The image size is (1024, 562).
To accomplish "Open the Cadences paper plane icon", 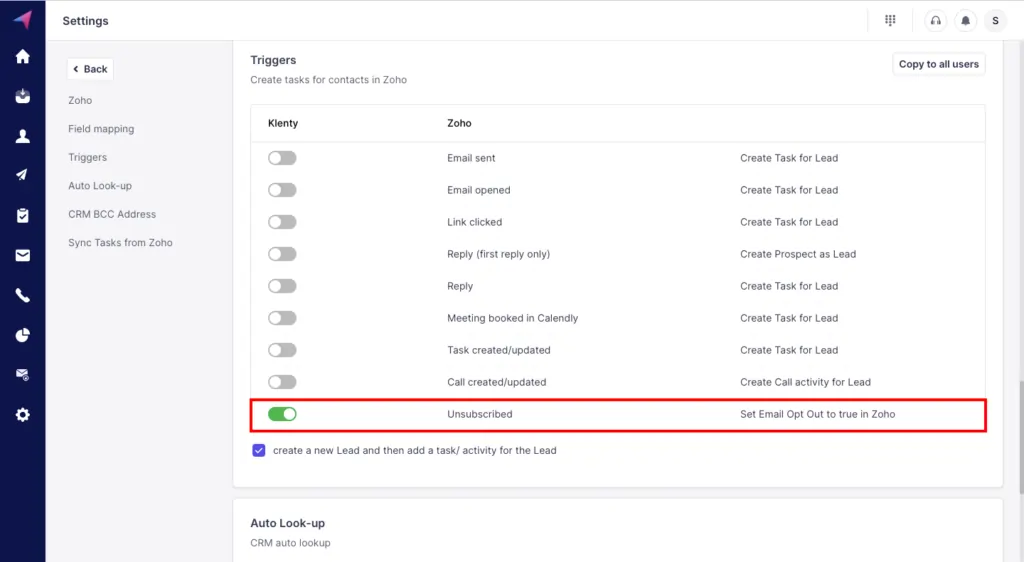I will (x=23, y=175).
